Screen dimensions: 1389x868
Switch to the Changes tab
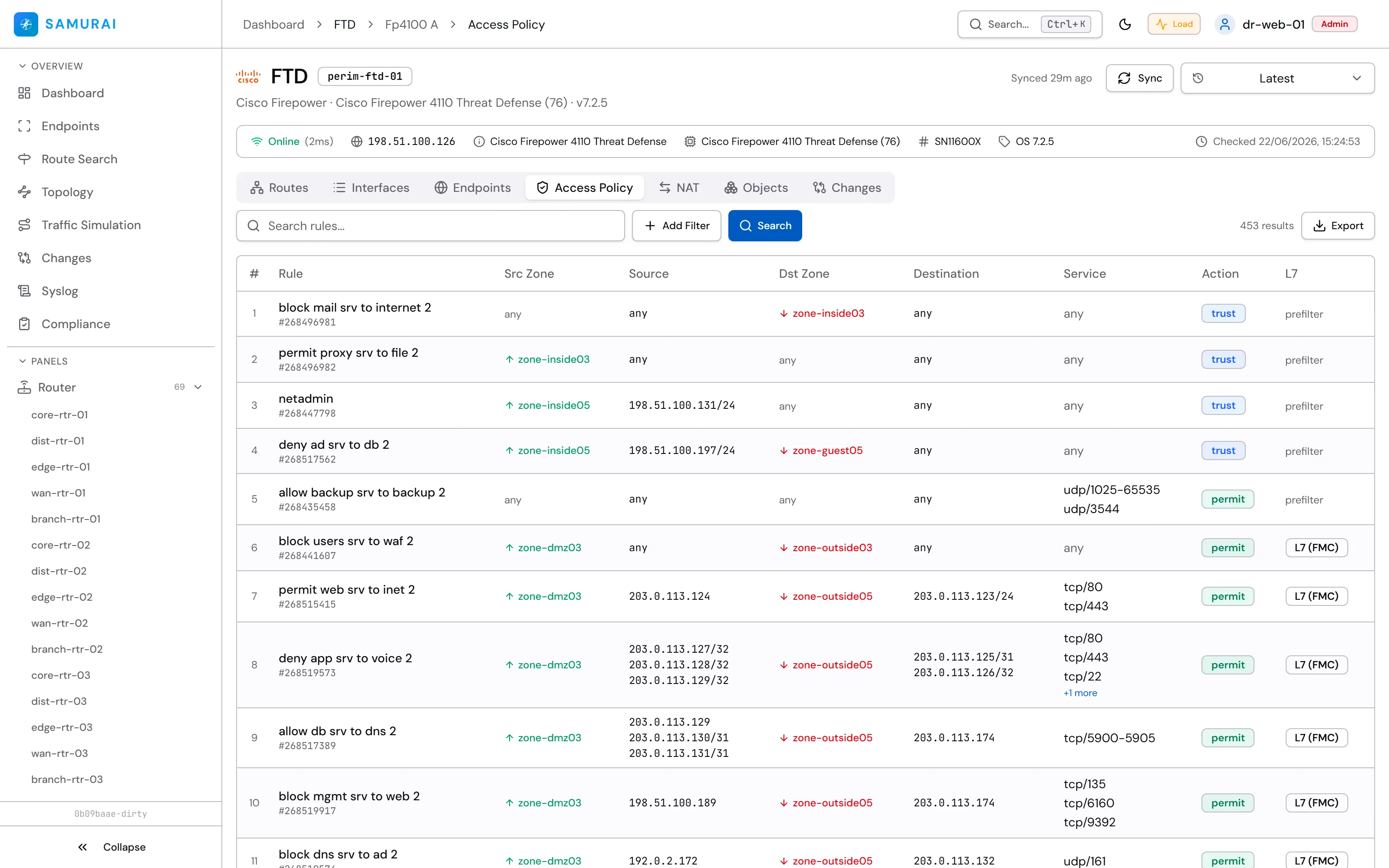coord(846,188)
